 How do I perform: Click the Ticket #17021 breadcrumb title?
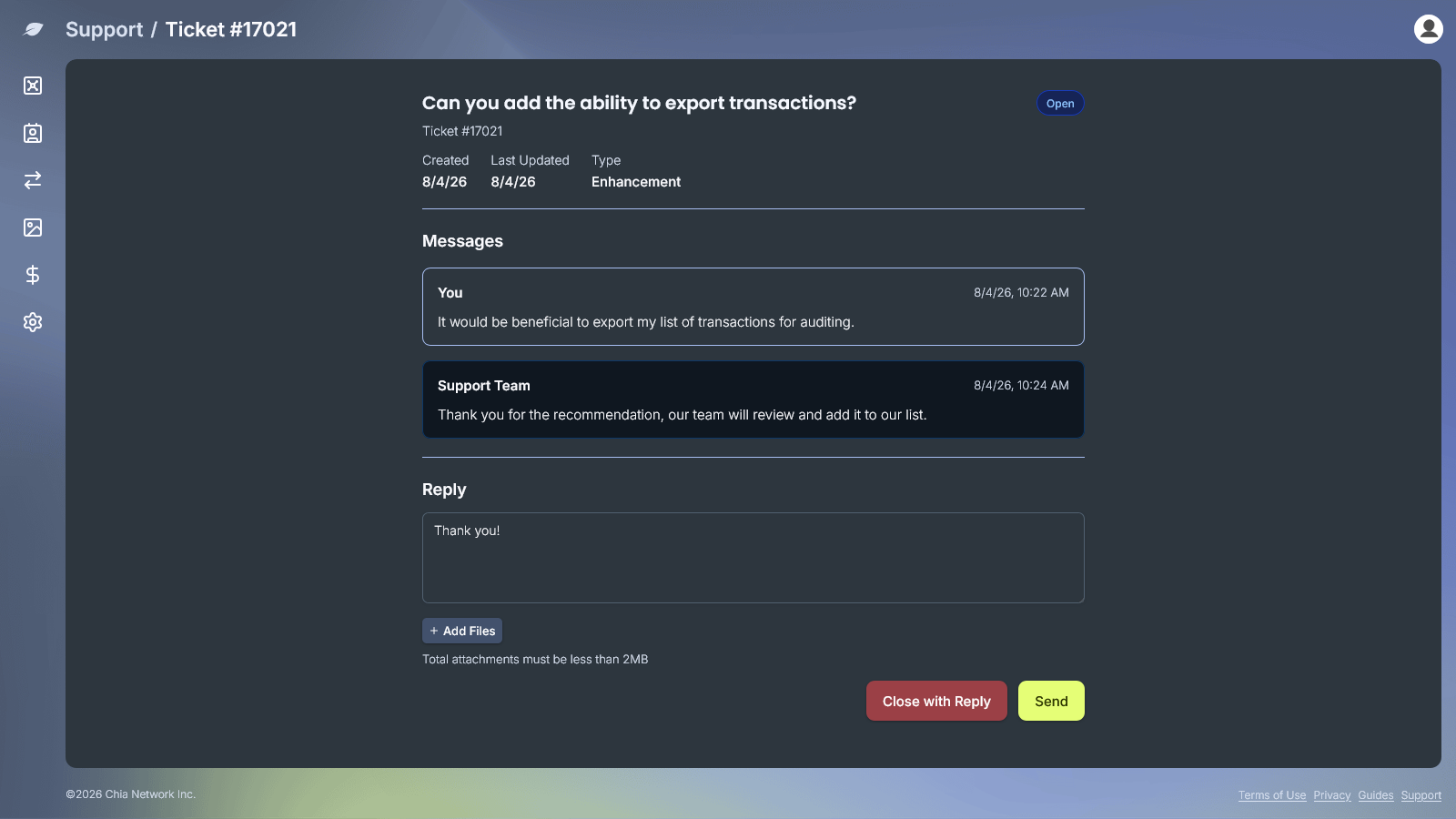point(231,29)
